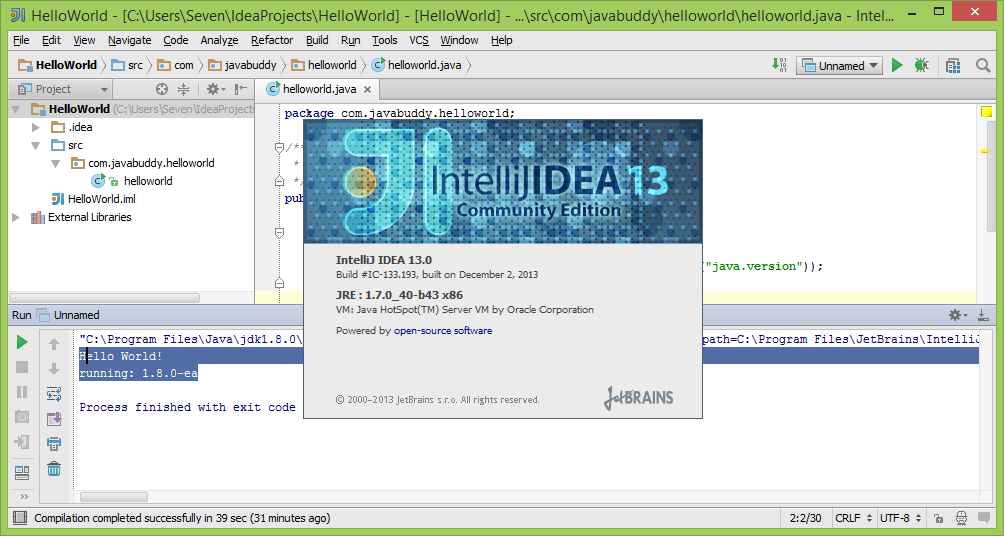Expand External Libraries node
Viewport: 1004px width, 536px height.
pos(16,218)
